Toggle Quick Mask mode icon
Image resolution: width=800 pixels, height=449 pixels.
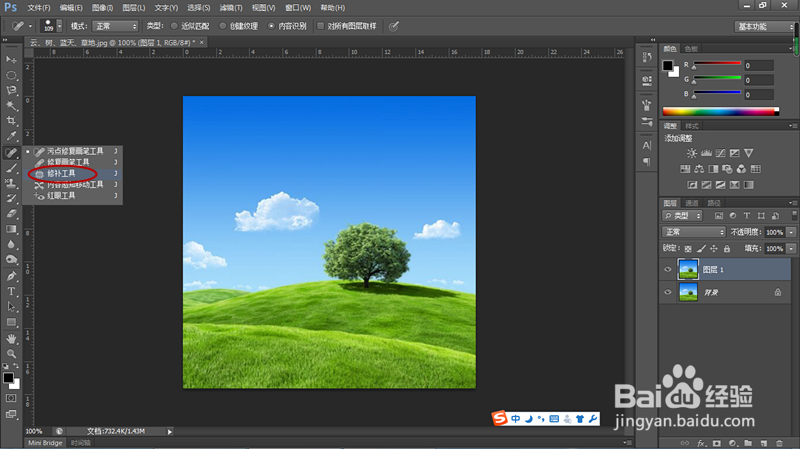click(11, 398)
